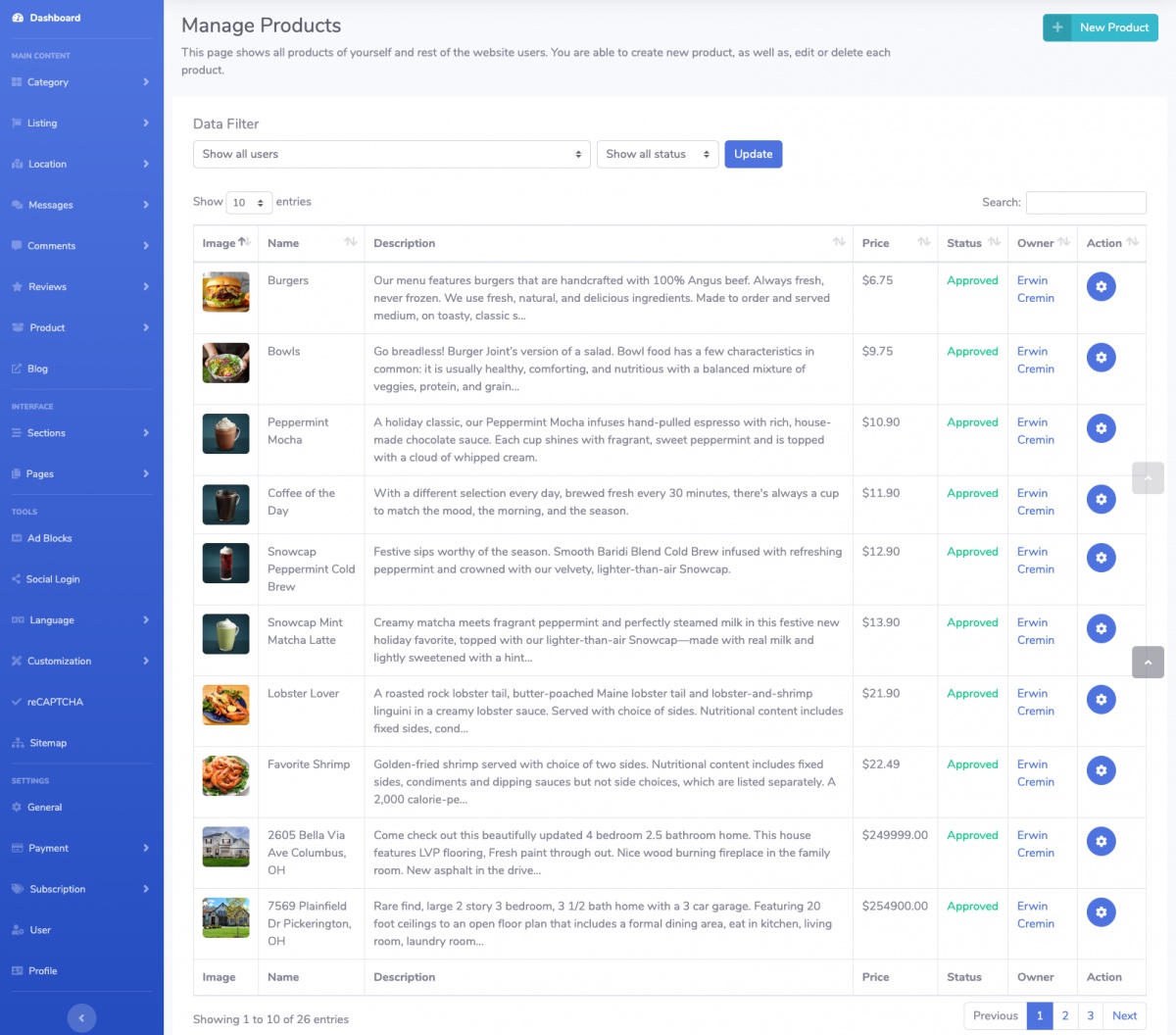
Task: Click into the Search input field
Action: point(1085,202)
